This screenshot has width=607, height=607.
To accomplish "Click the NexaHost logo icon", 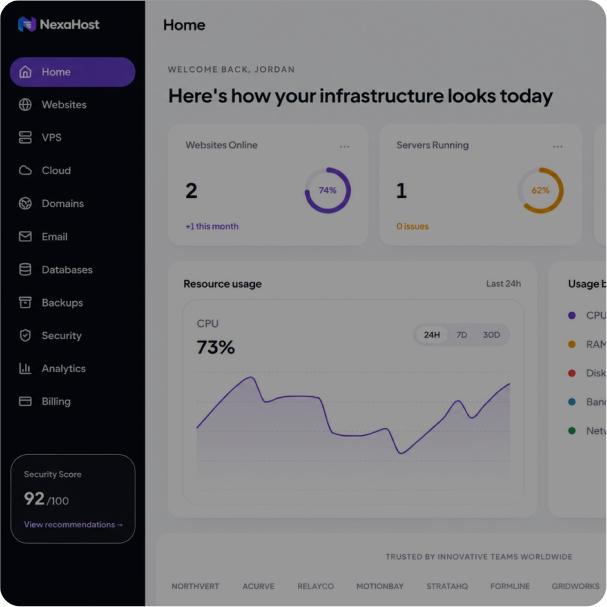I will (x=27, y=24).
